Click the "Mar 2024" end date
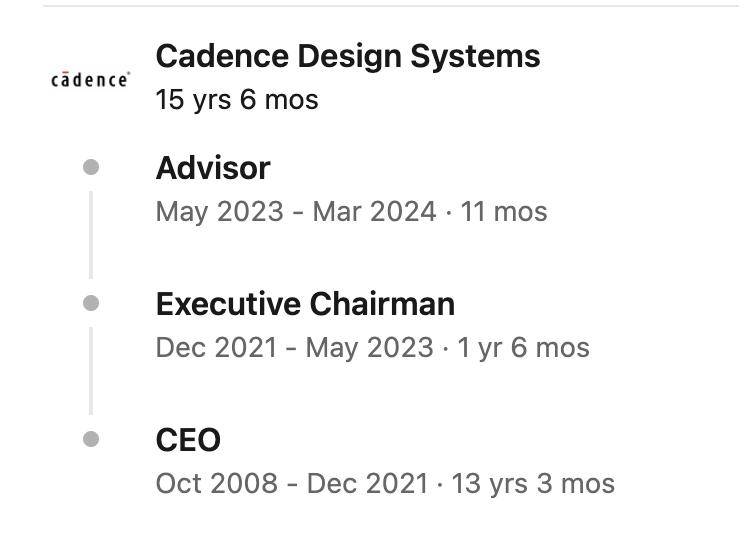The image size is (754, 544). (x=374, y=212)
